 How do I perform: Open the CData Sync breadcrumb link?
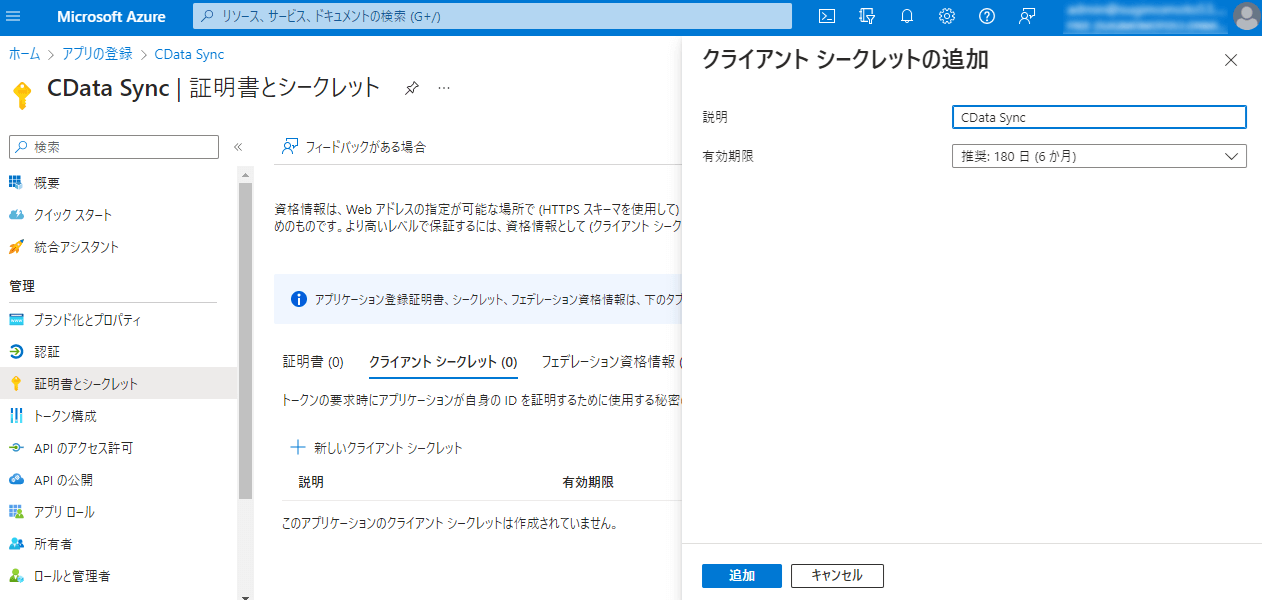[189, 54]
